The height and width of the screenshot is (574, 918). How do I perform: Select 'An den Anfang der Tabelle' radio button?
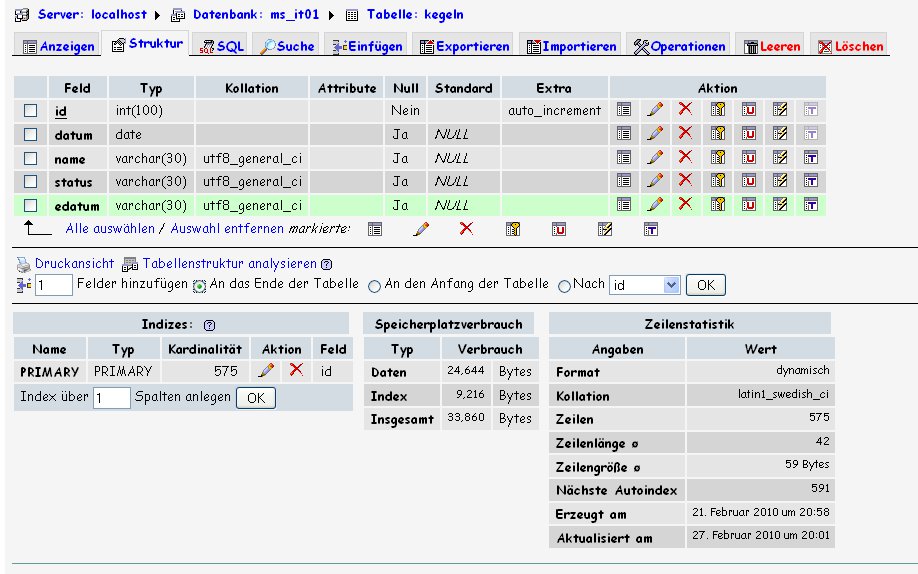point(375,285)
